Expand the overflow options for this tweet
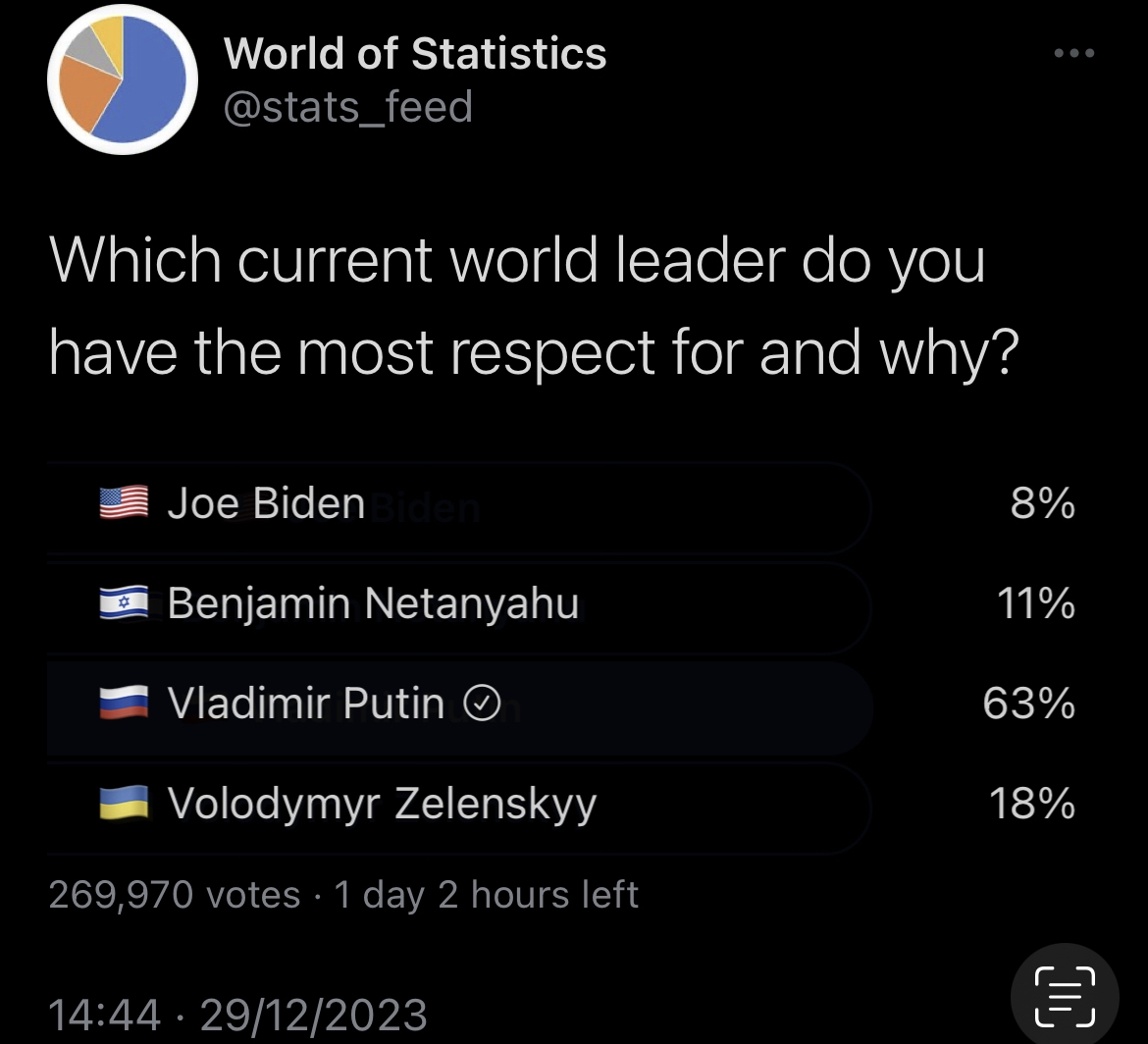Image resolution: width=1148 pixels, height=1044 pixels. tap(1074, 54)
